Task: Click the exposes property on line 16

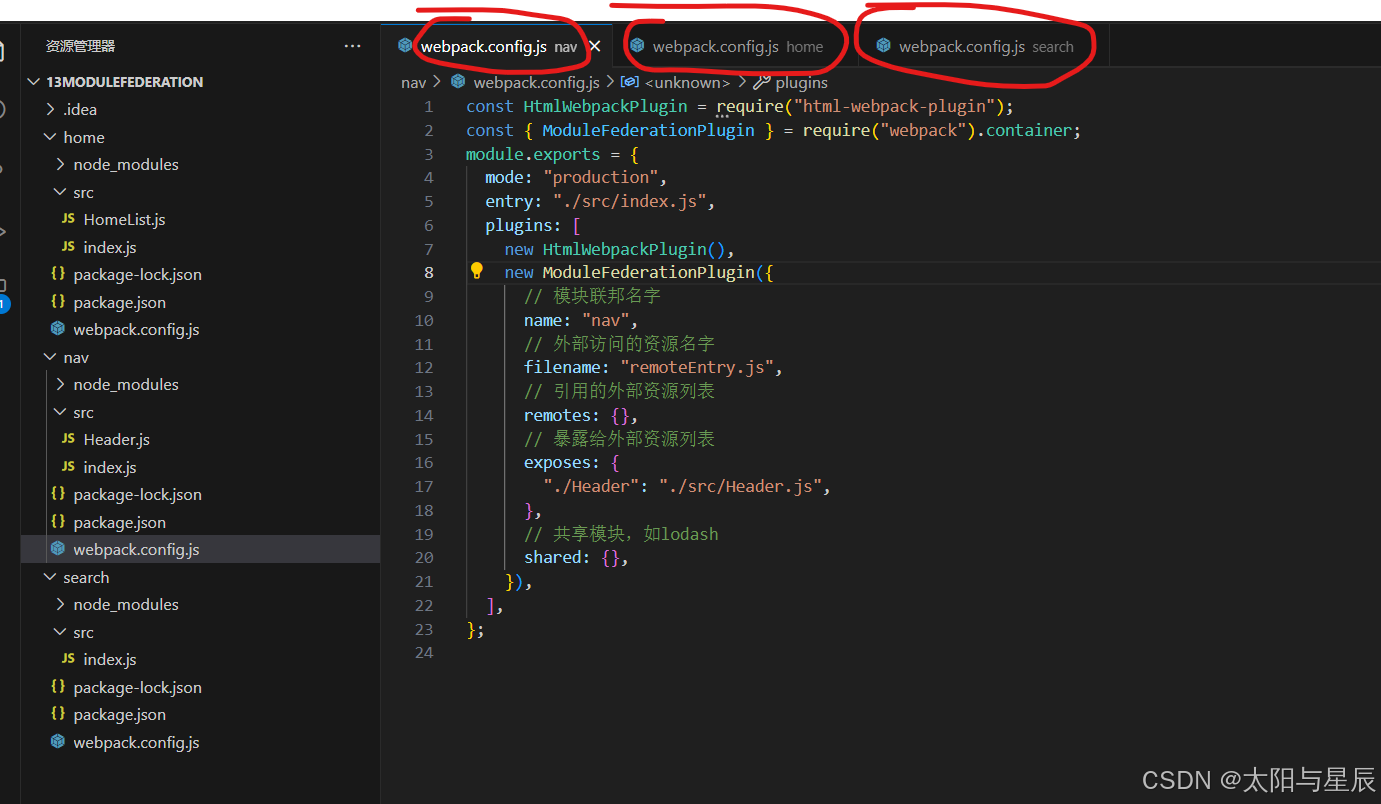Action: (558, 462)
